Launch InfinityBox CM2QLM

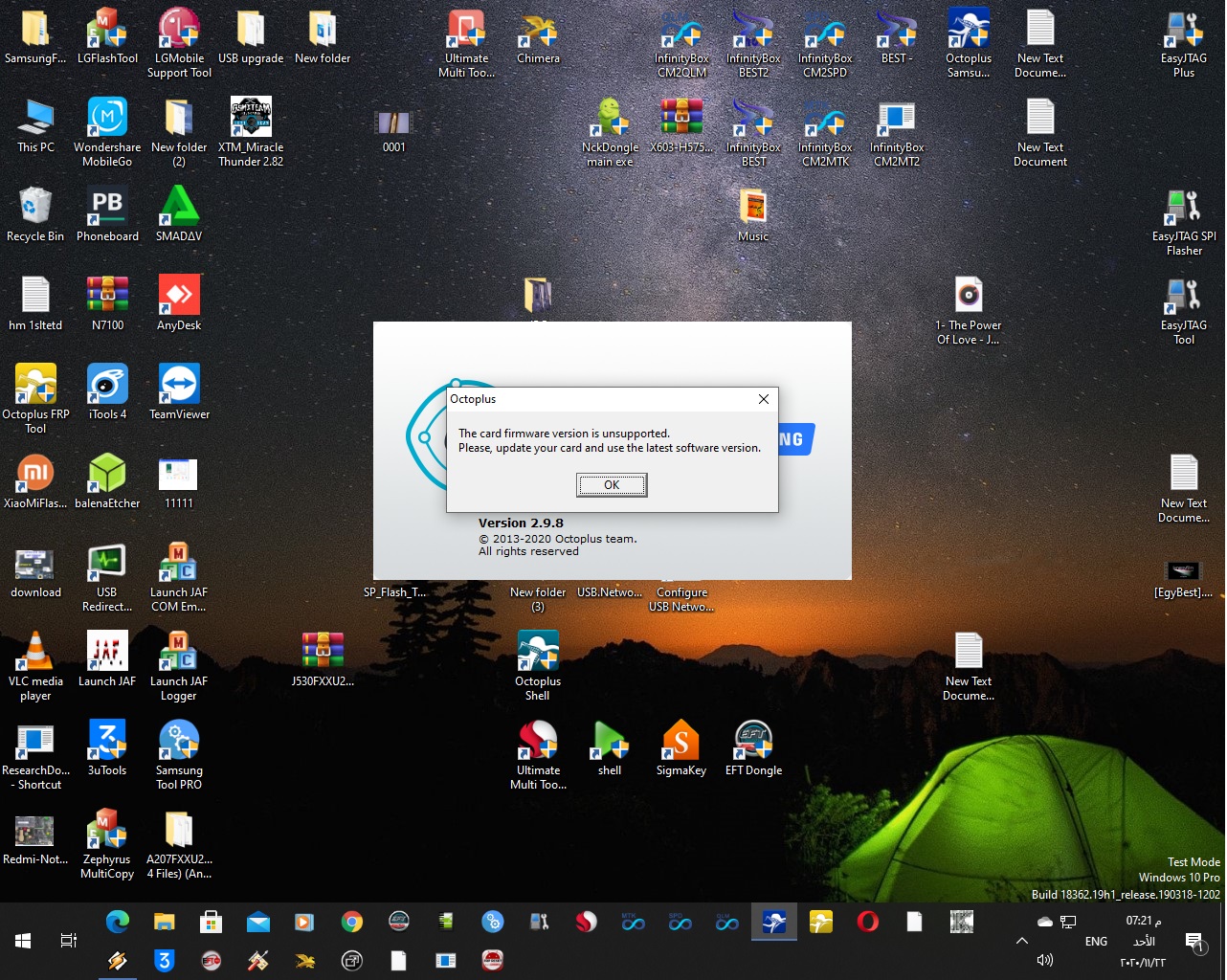pyautogui.click(x=681, y=44)
